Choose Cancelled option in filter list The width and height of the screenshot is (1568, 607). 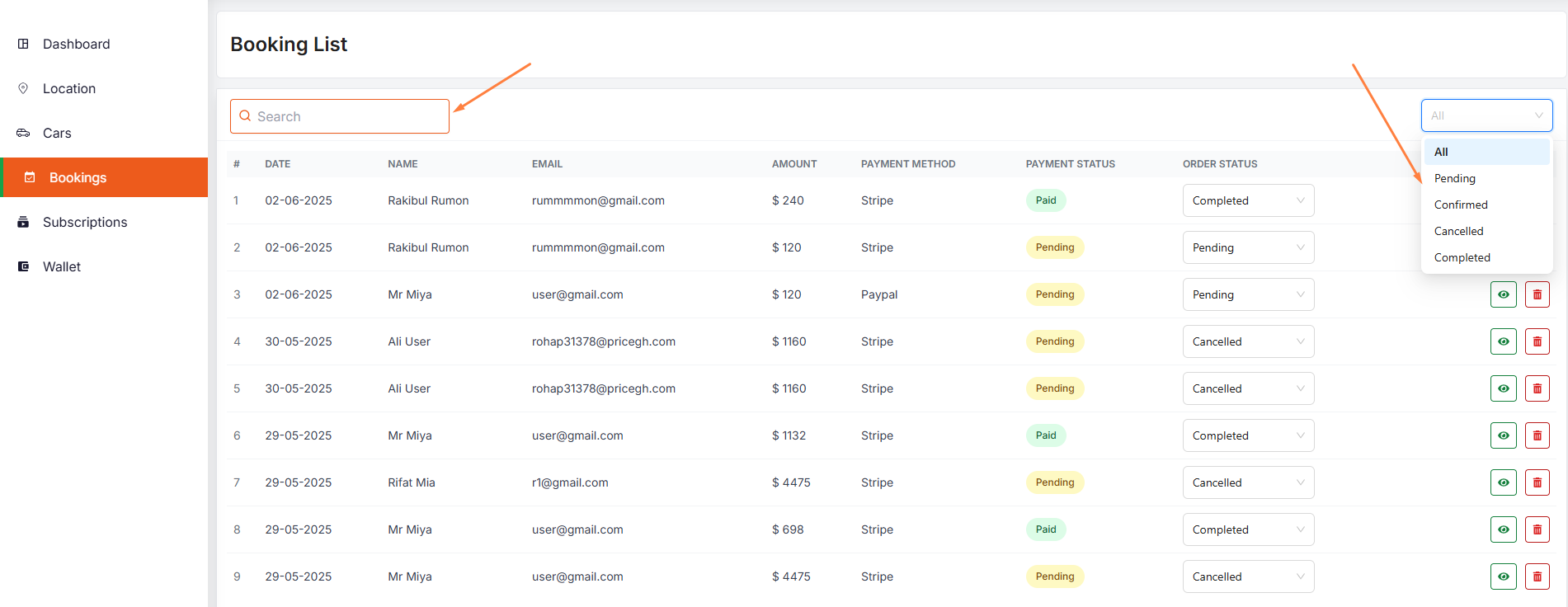pos(1458,231)
